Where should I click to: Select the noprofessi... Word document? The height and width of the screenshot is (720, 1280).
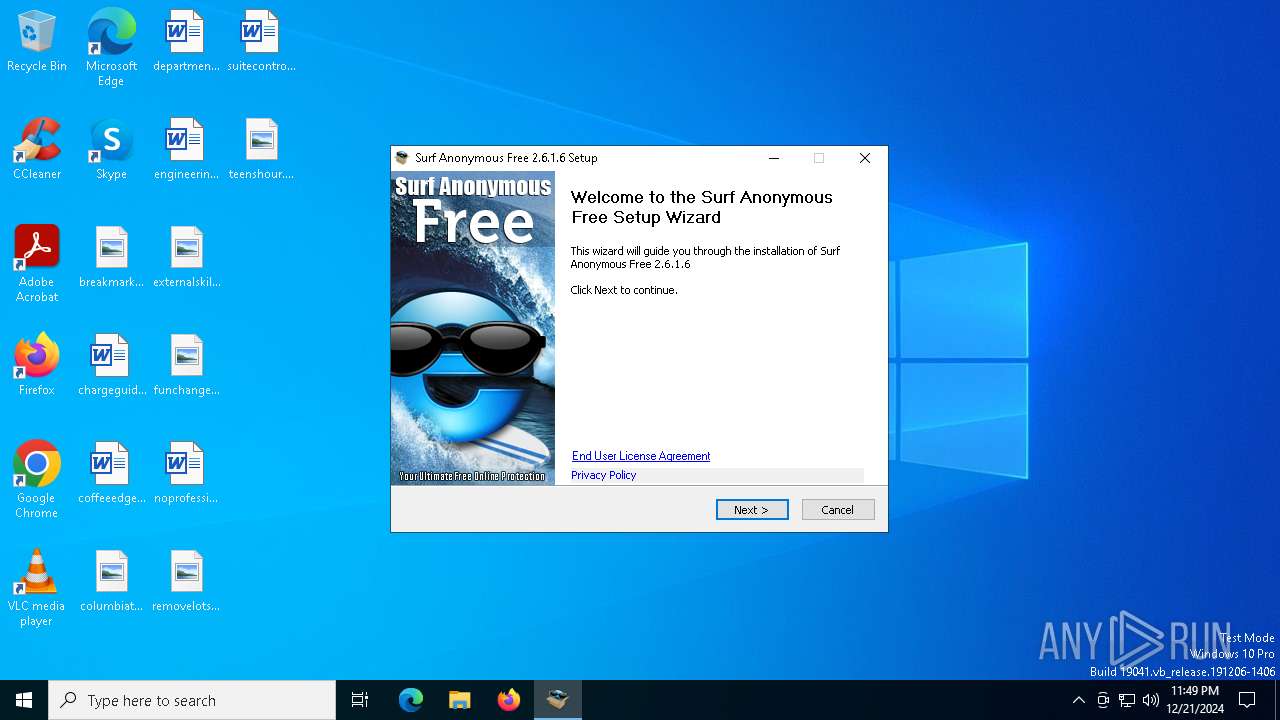coord(186,473)
